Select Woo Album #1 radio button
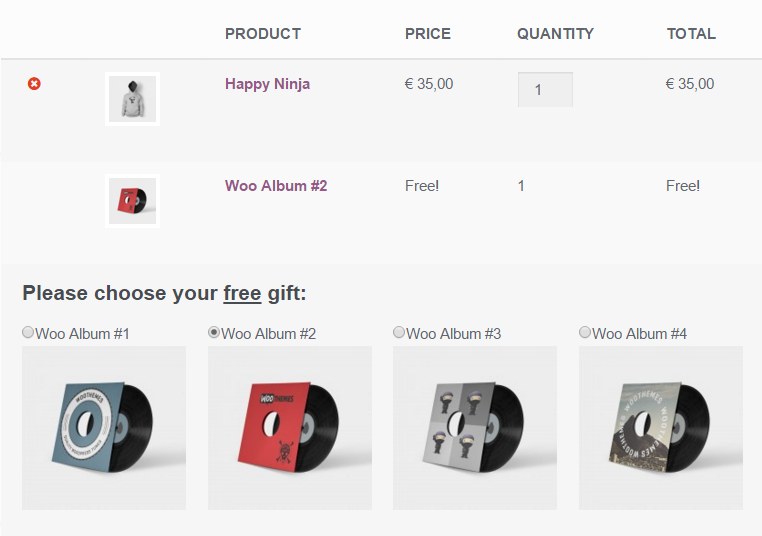Image resolution: width=762 pixels, height=536 pixels. click(x=28, y=332)
